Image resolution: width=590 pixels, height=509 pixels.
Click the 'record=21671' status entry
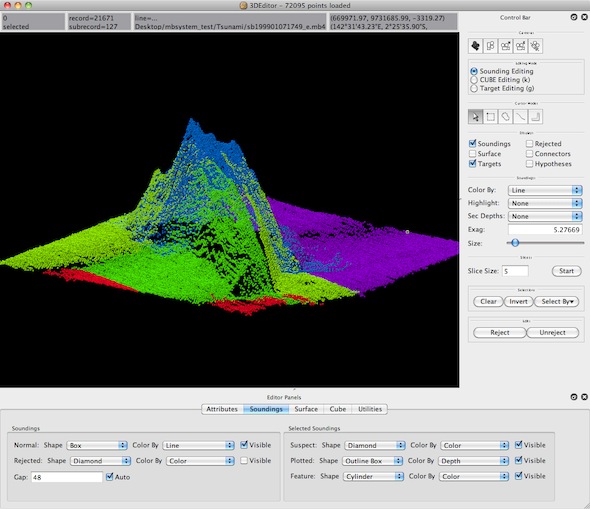[x=99, y=22]
